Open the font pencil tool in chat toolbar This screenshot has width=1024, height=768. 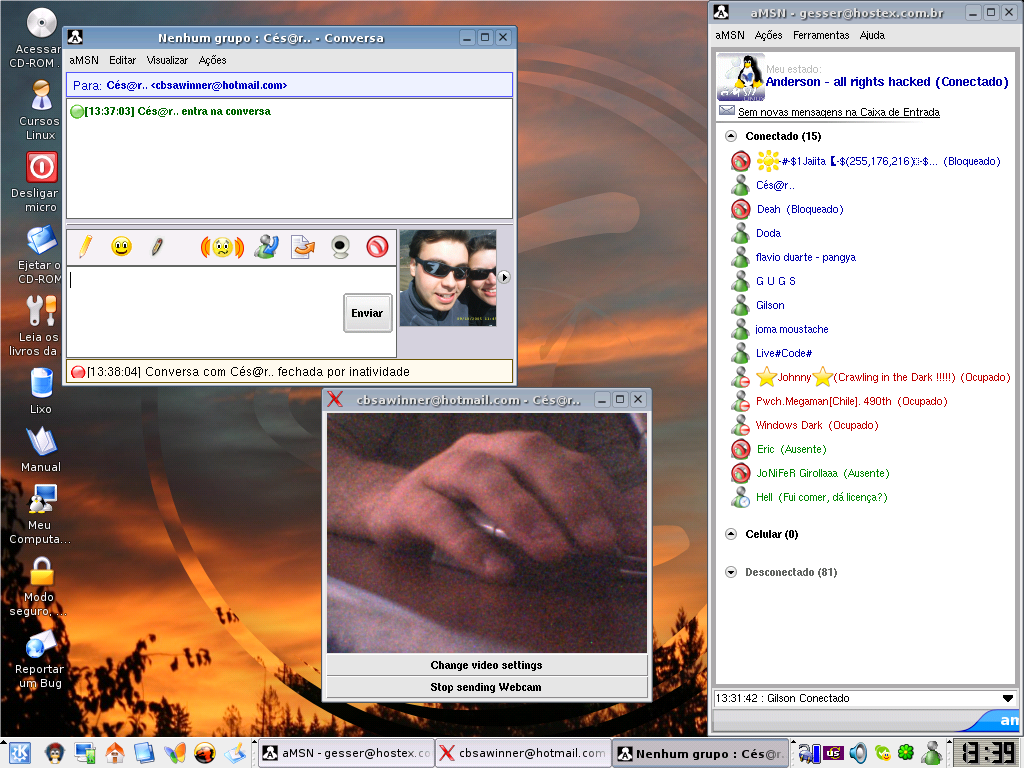86,247
